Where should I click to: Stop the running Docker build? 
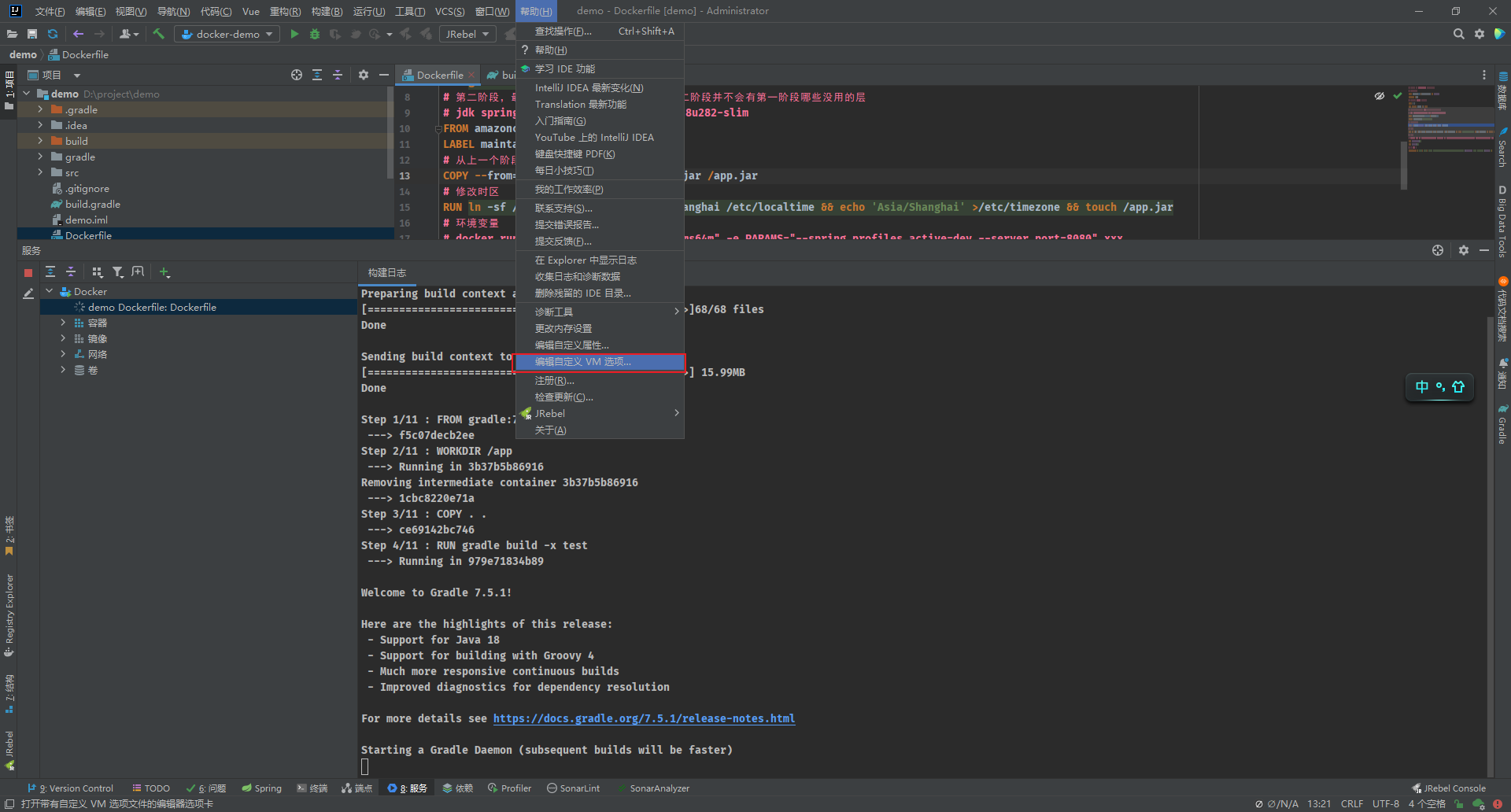[x=28, y=272]
